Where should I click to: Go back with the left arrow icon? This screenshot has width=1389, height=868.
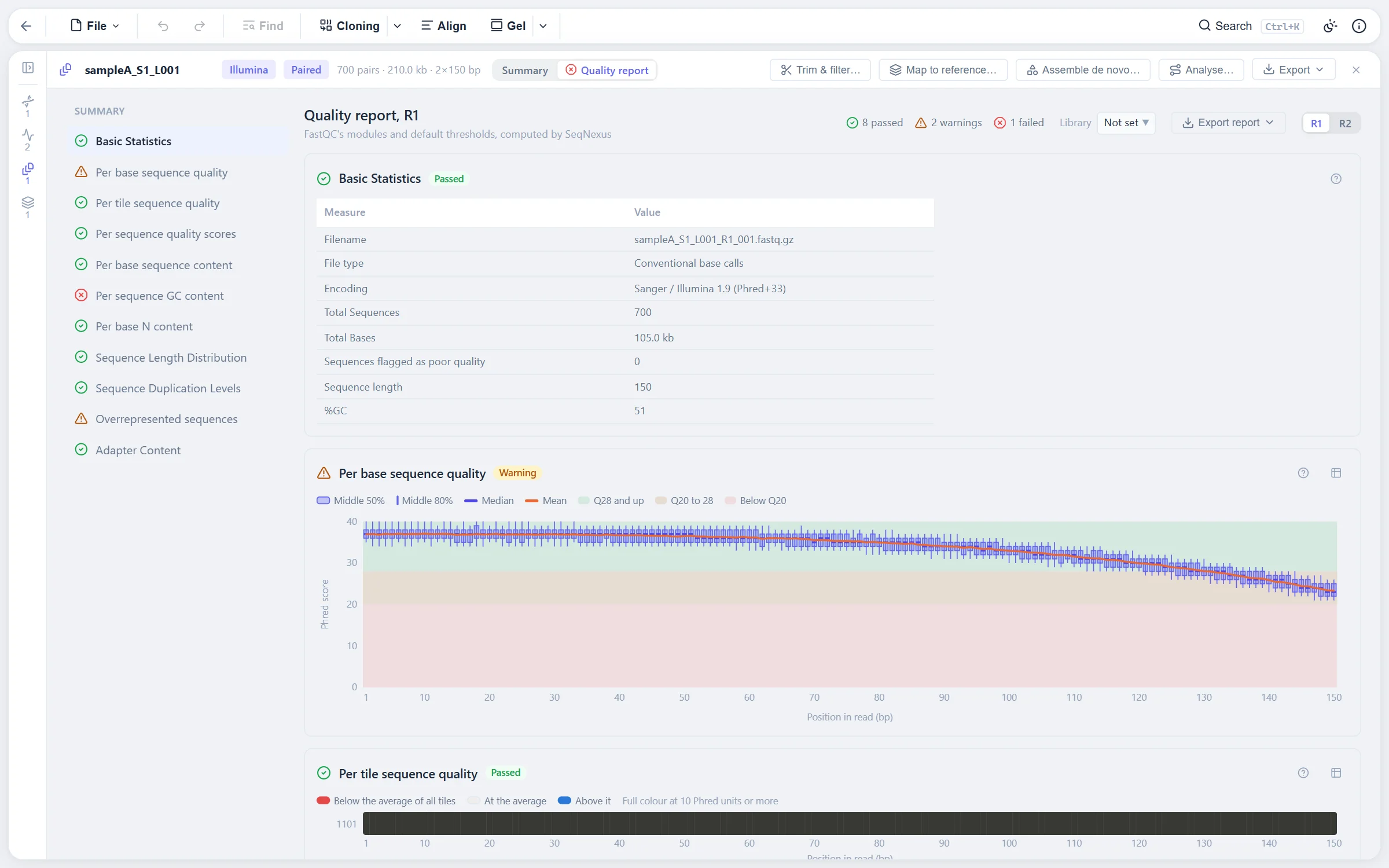(x=26, y=26)
